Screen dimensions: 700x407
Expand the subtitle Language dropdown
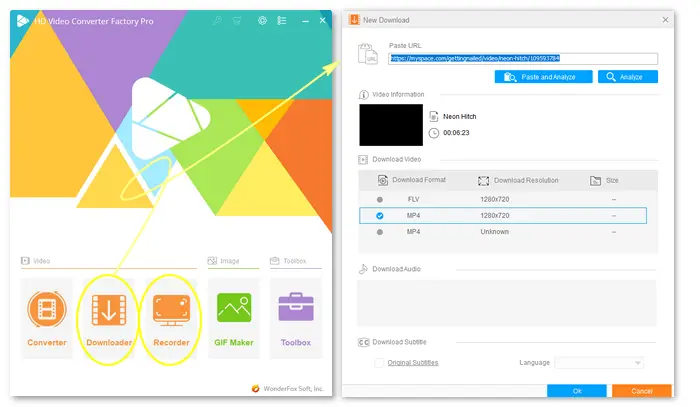click(x=599, y=362)
